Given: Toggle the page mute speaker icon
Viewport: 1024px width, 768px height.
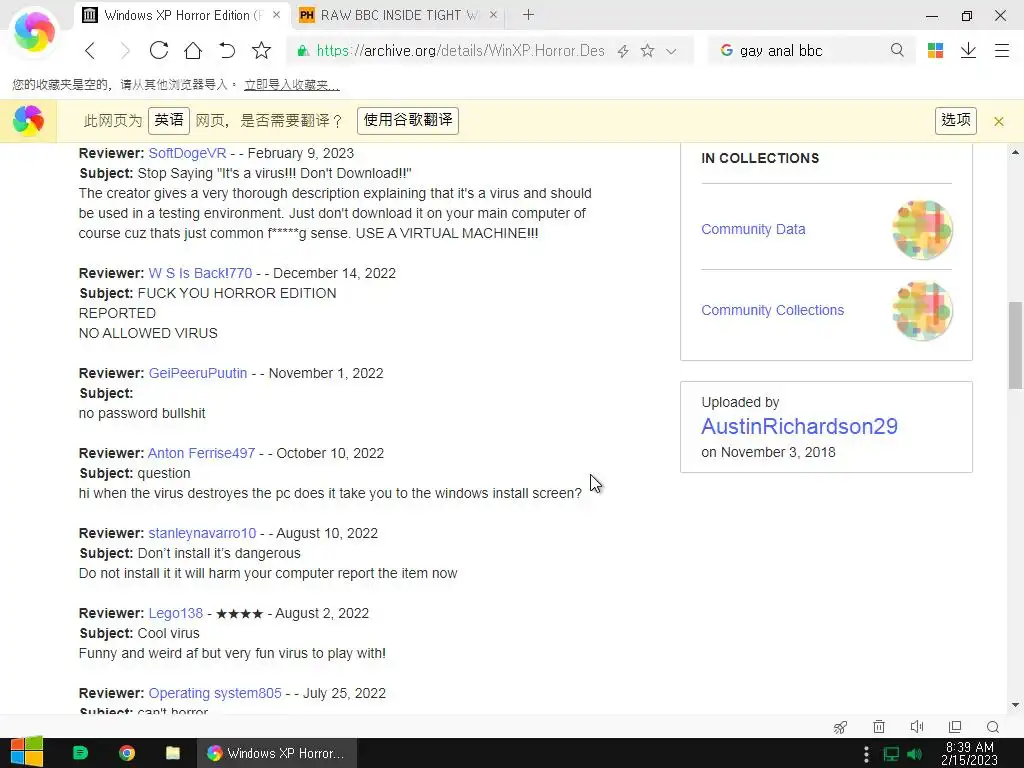Looking at the screenshot, I should click(x=917, y=727).
